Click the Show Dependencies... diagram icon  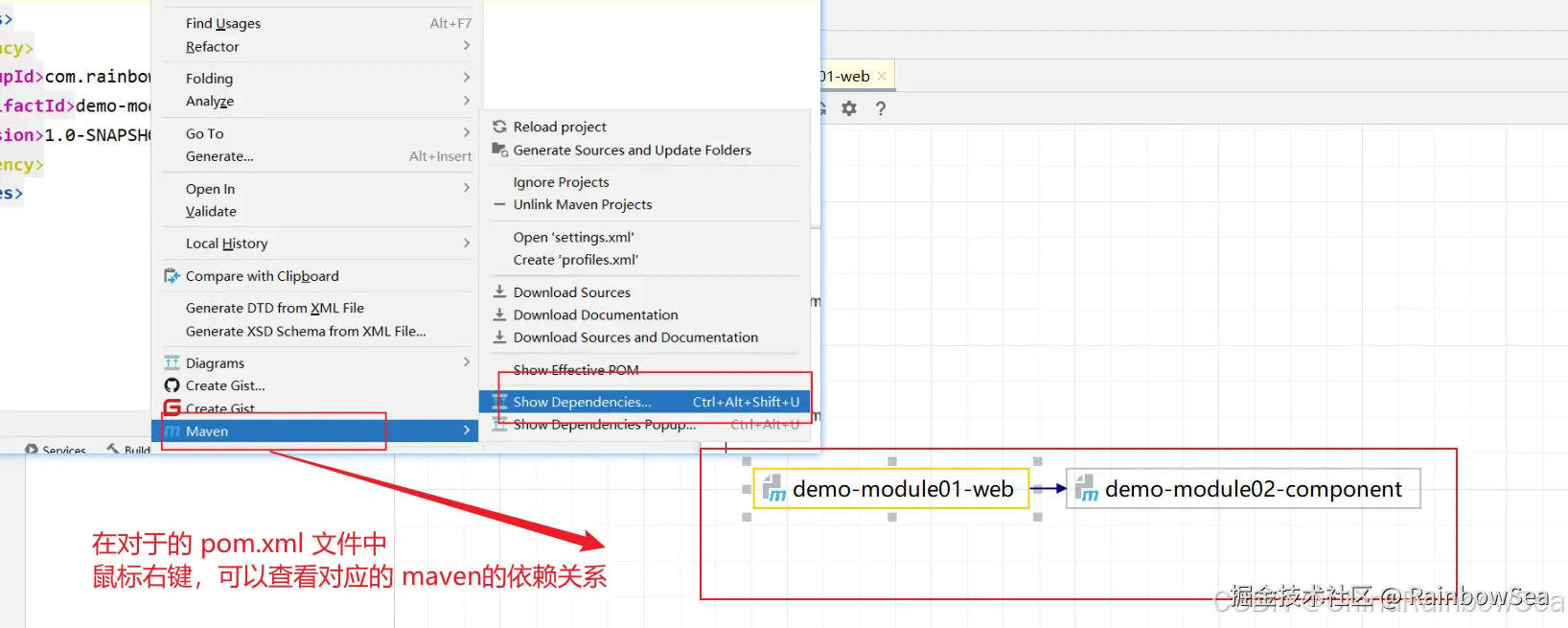tap(499, 402)
